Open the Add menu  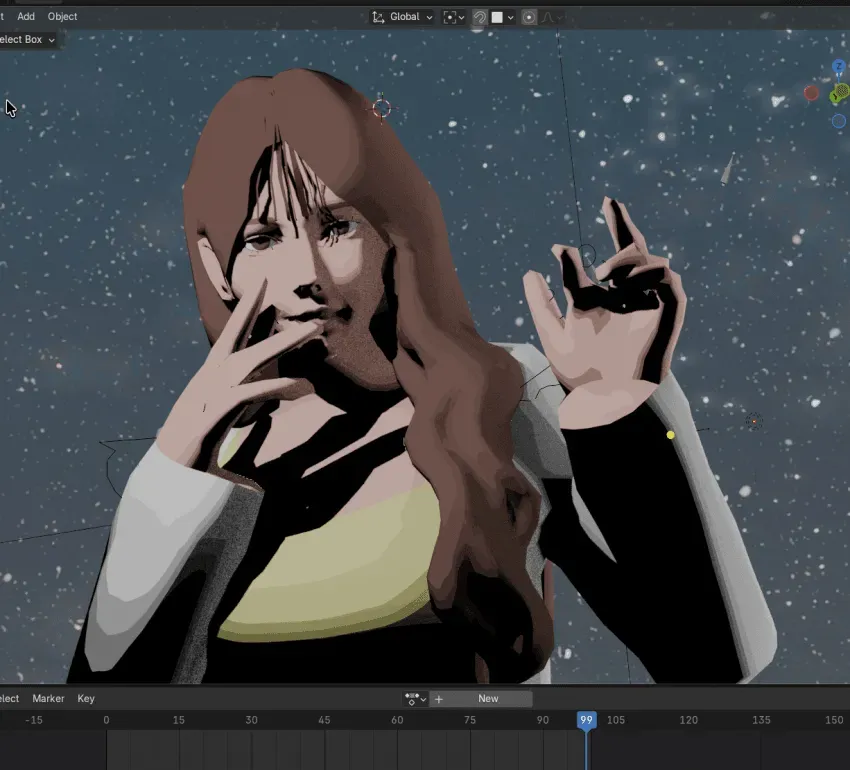[x=26, y=16]
